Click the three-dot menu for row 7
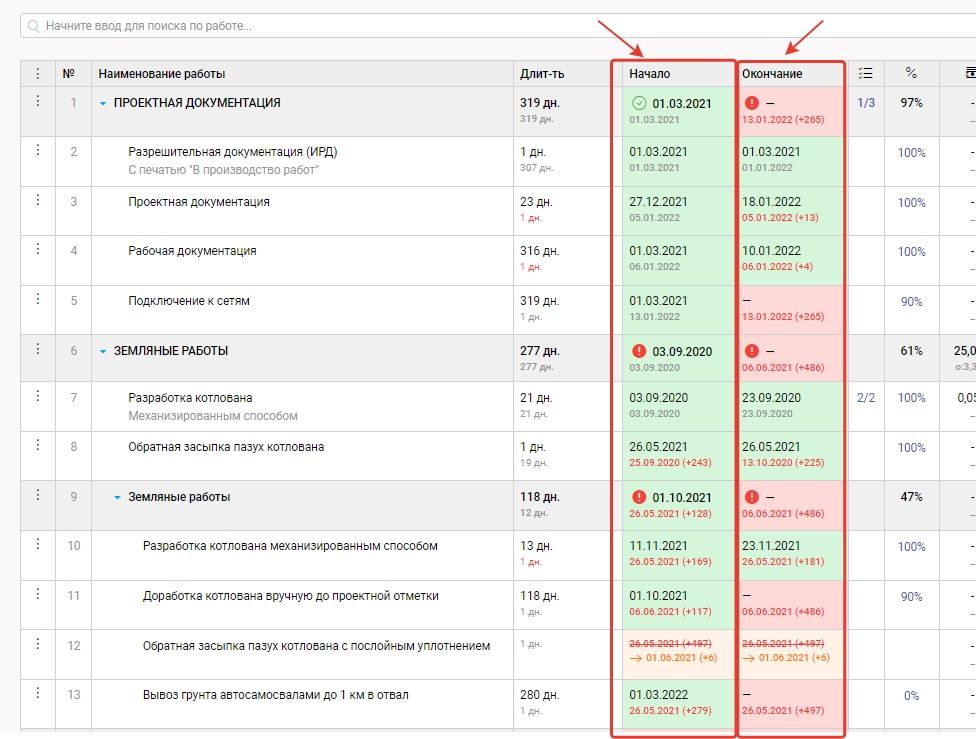Screen dimensions: 976x739 coord(38,397)
